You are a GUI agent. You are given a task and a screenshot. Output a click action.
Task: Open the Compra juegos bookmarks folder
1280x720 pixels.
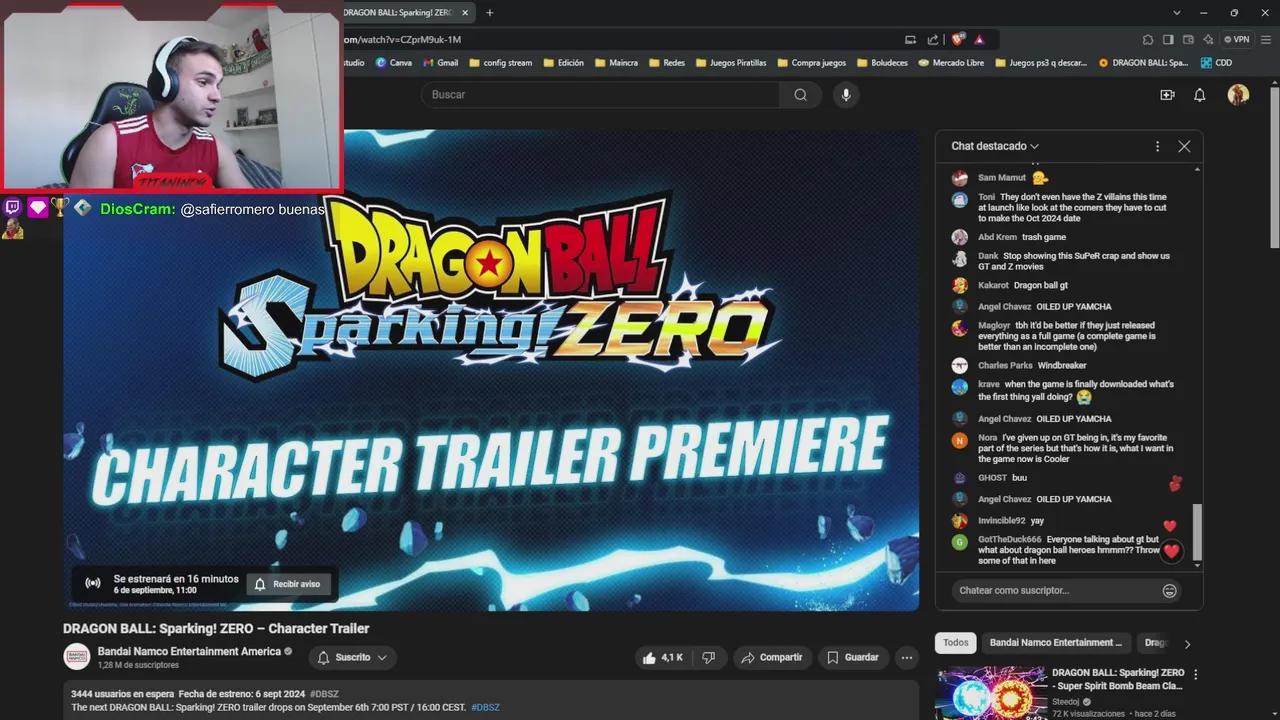pos(811,63)
